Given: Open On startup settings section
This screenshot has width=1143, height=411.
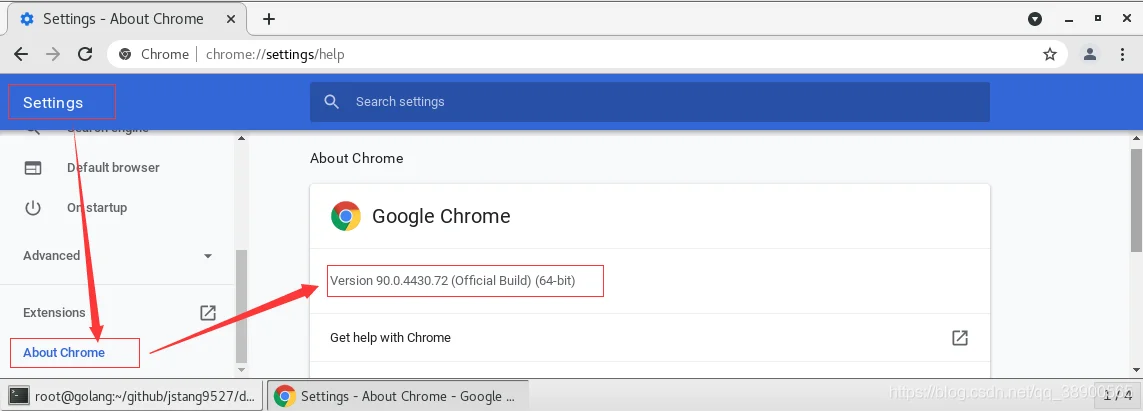Looking at the screenshot, I should pyautogui.click(x=97, y=208).
